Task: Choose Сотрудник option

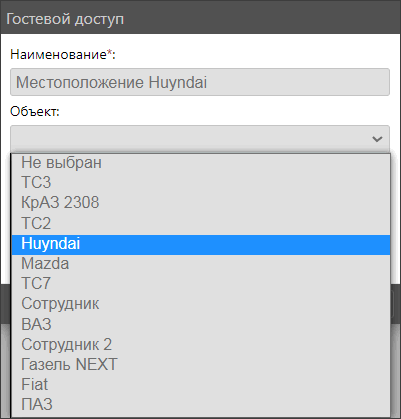Action: pos(201,304)
